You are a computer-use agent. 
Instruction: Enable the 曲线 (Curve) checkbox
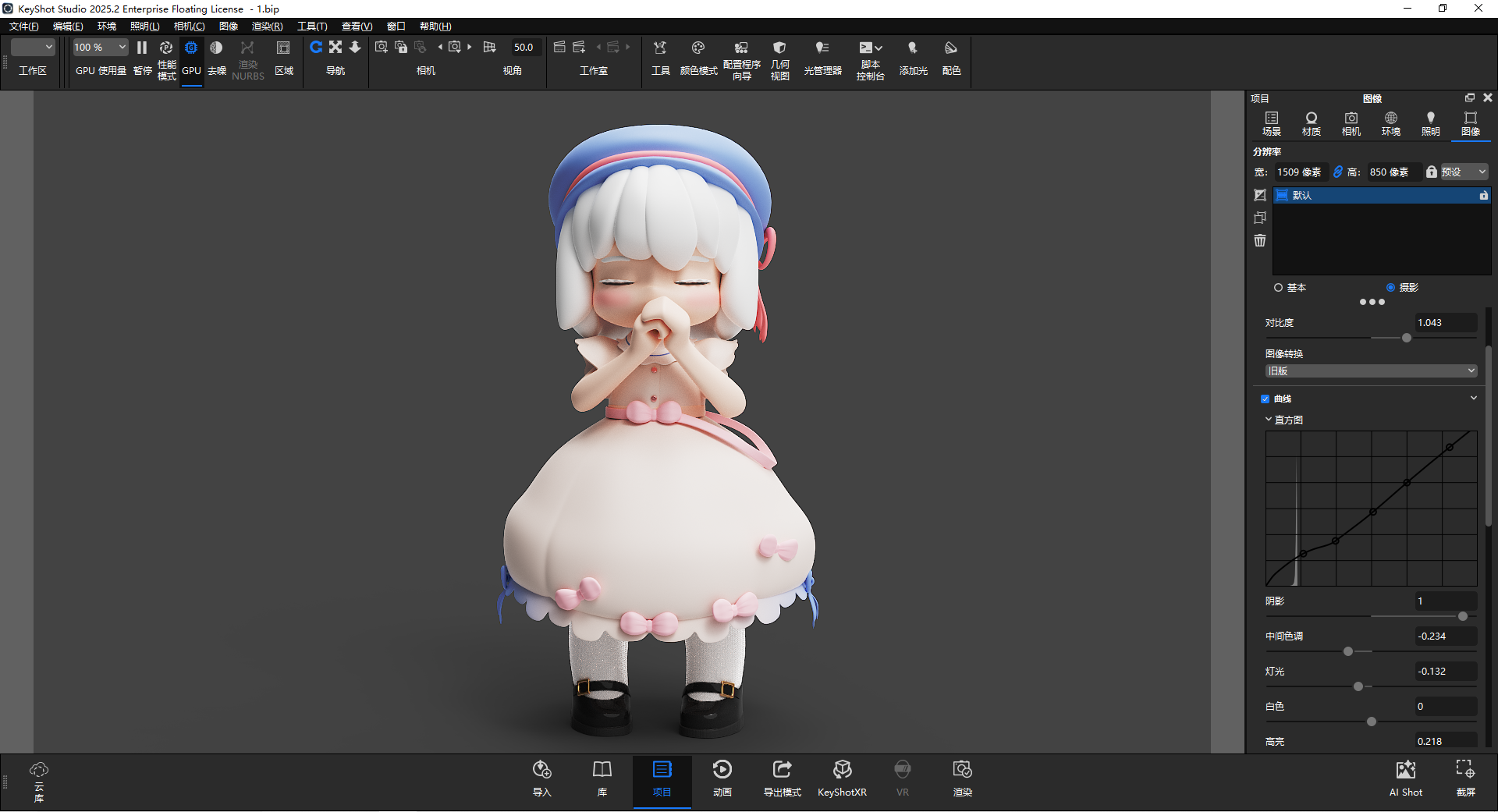click(1265, 399)
